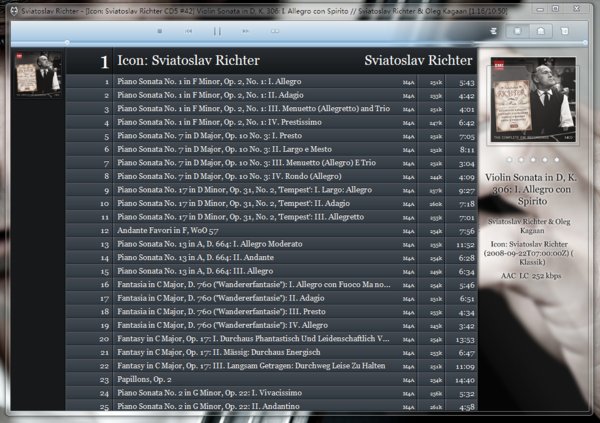
Task: Click the app icon in title bar
Action: pos(14,11)
